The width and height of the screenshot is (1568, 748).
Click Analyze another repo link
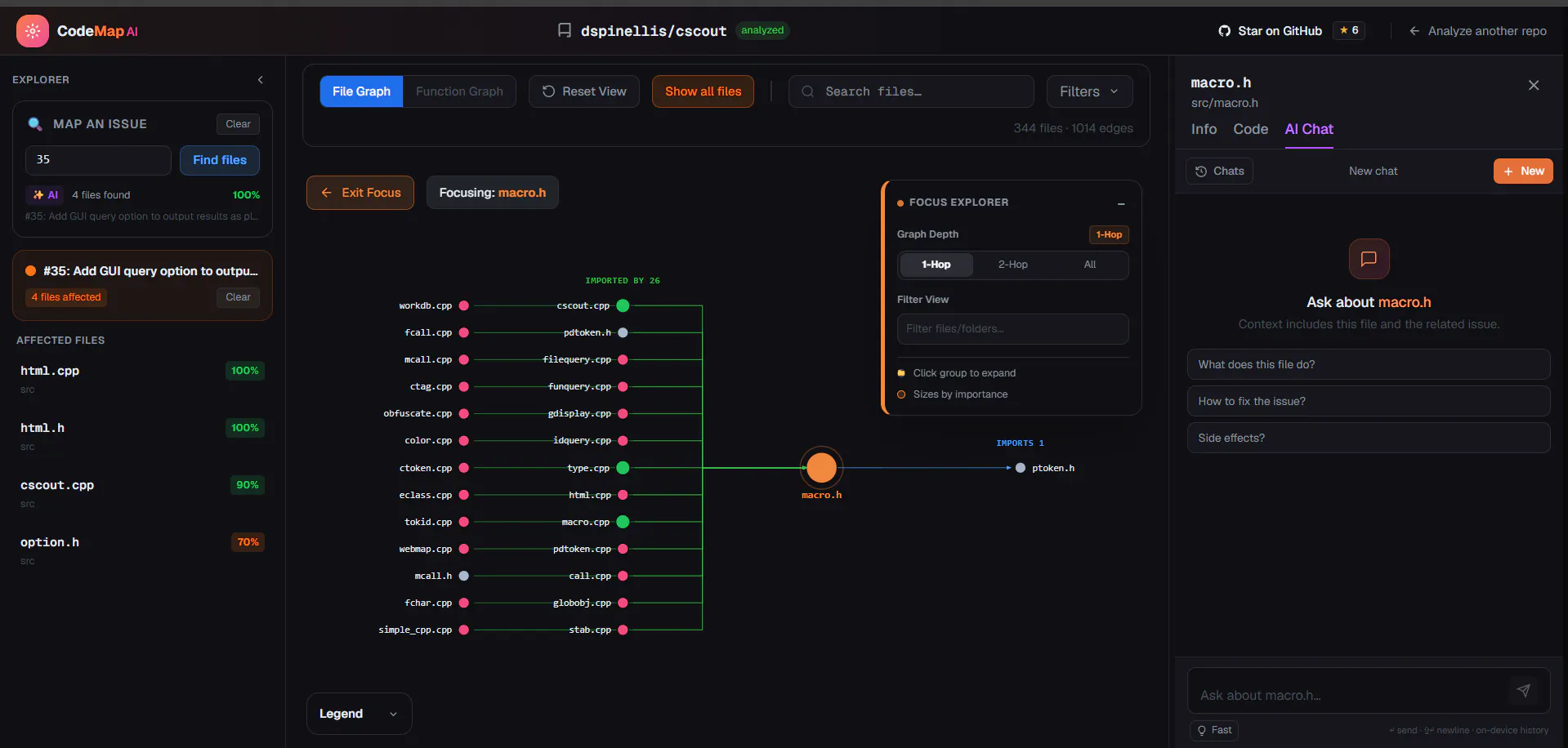[x=1477, y=31]
